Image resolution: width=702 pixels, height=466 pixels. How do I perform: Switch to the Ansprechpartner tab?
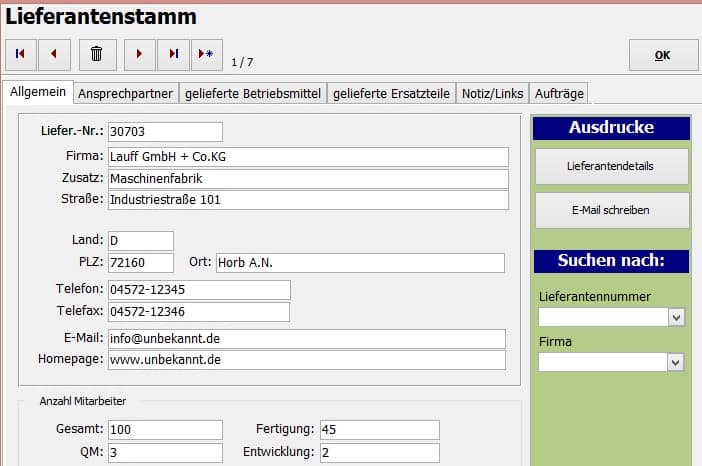pyautogui.click(x=126, y=94)
